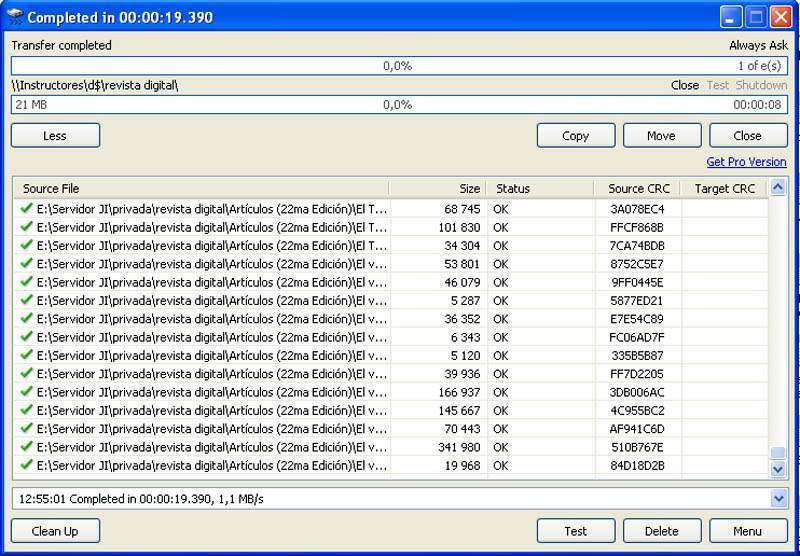Screen dimensions: 800x556
Task: Select the file row with CRC 3A078EC4
Action: point(391,209)
